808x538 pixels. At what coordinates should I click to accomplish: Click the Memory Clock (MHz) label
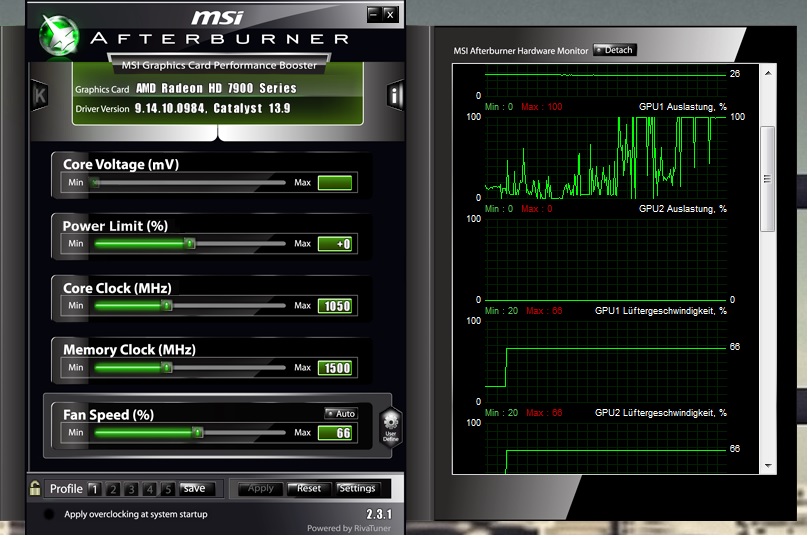[129, 350]
